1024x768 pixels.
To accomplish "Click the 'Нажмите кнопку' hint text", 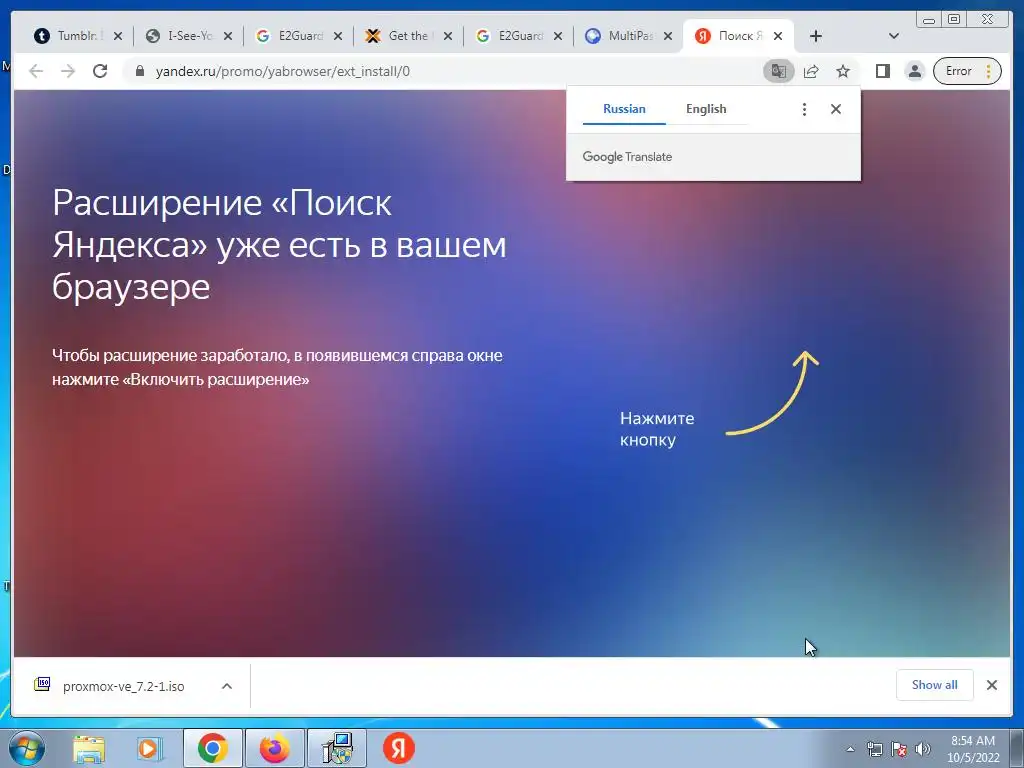I will tap(657, 429).
